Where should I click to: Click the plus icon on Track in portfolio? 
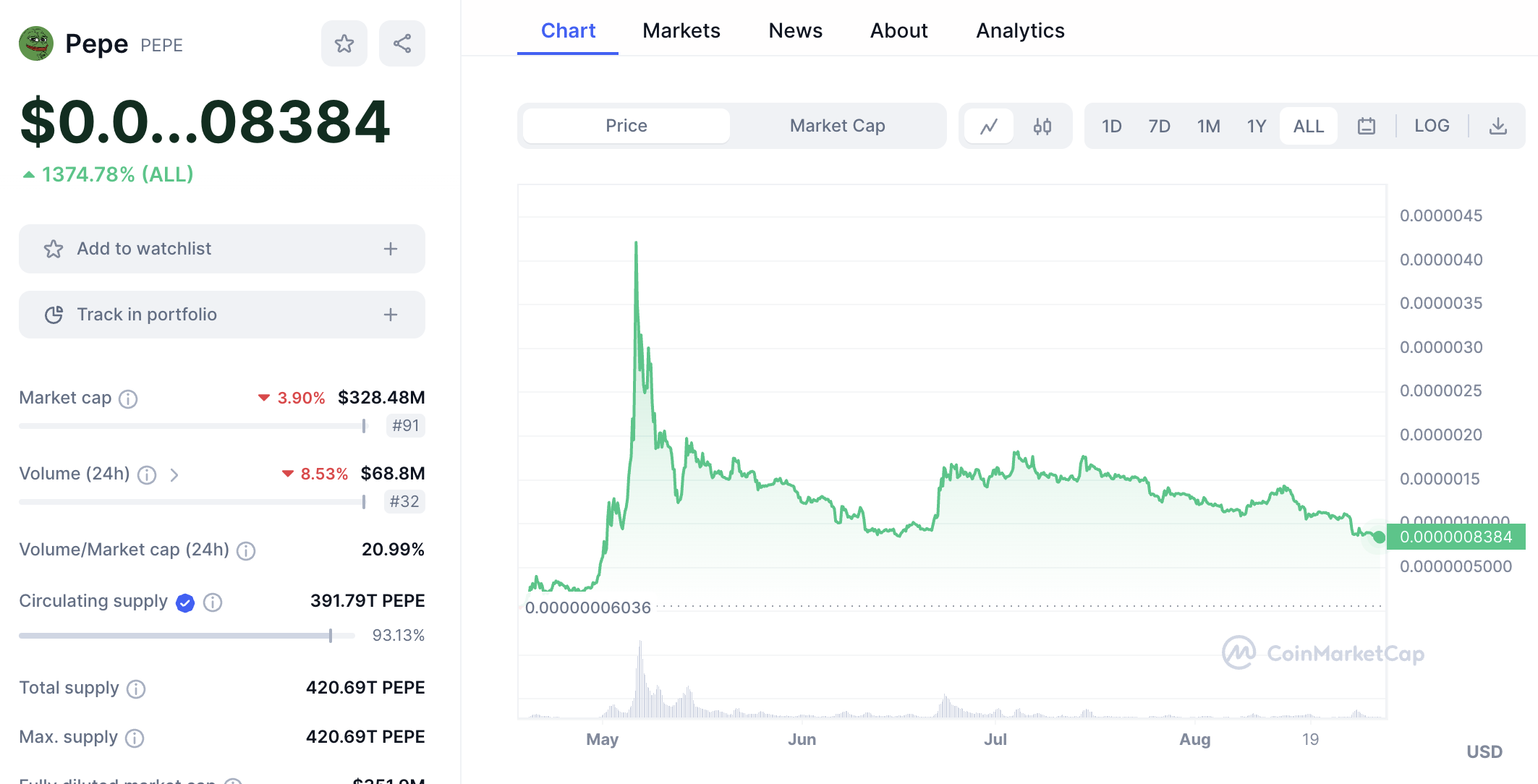point(391,315)
